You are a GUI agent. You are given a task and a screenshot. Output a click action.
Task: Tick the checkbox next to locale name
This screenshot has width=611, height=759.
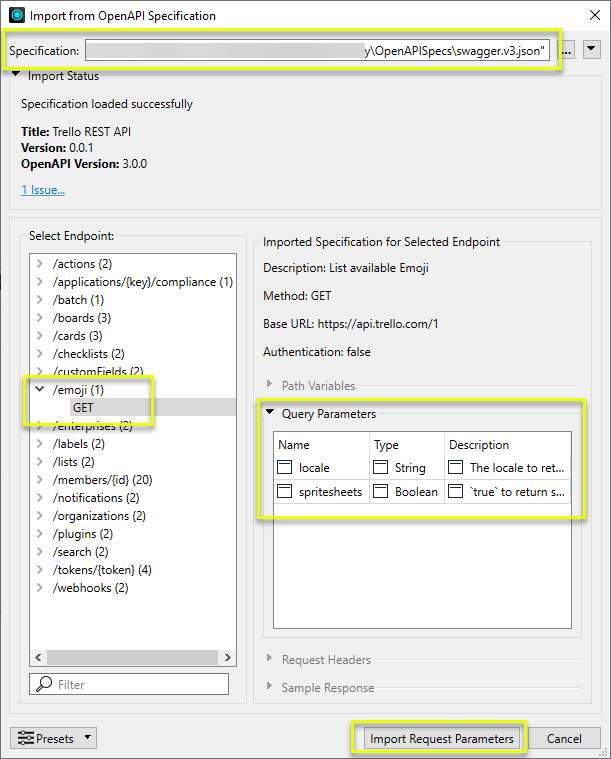point(285,467)
